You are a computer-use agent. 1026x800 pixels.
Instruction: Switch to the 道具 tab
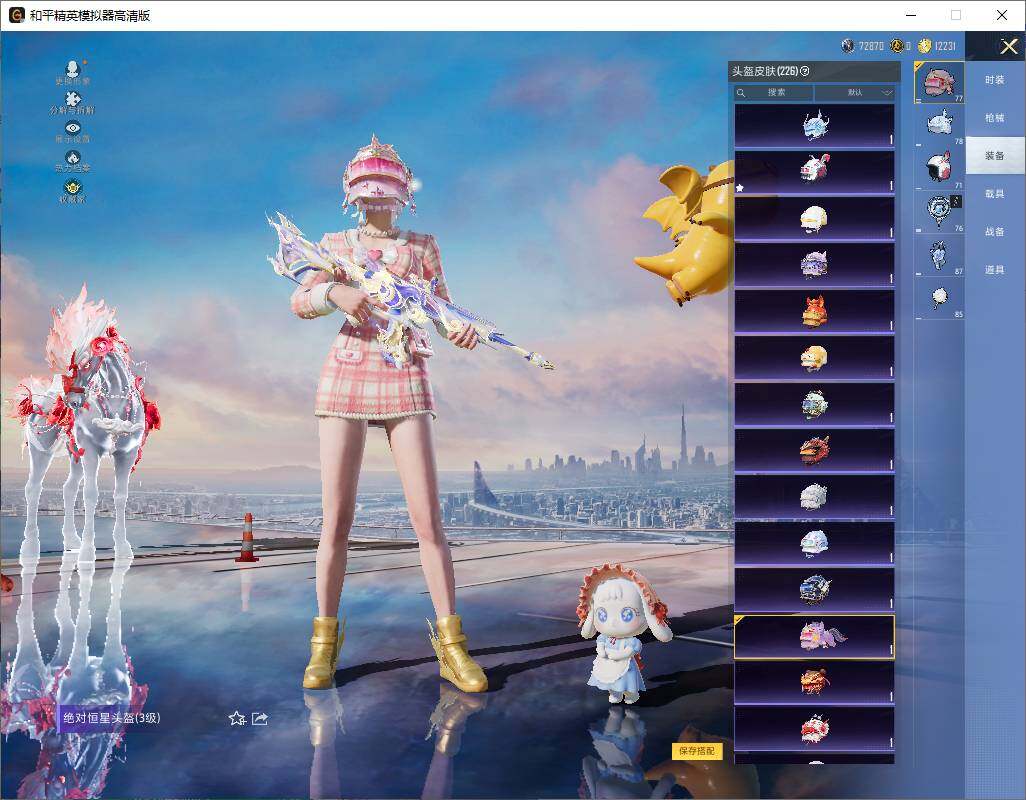coord(995,270)
